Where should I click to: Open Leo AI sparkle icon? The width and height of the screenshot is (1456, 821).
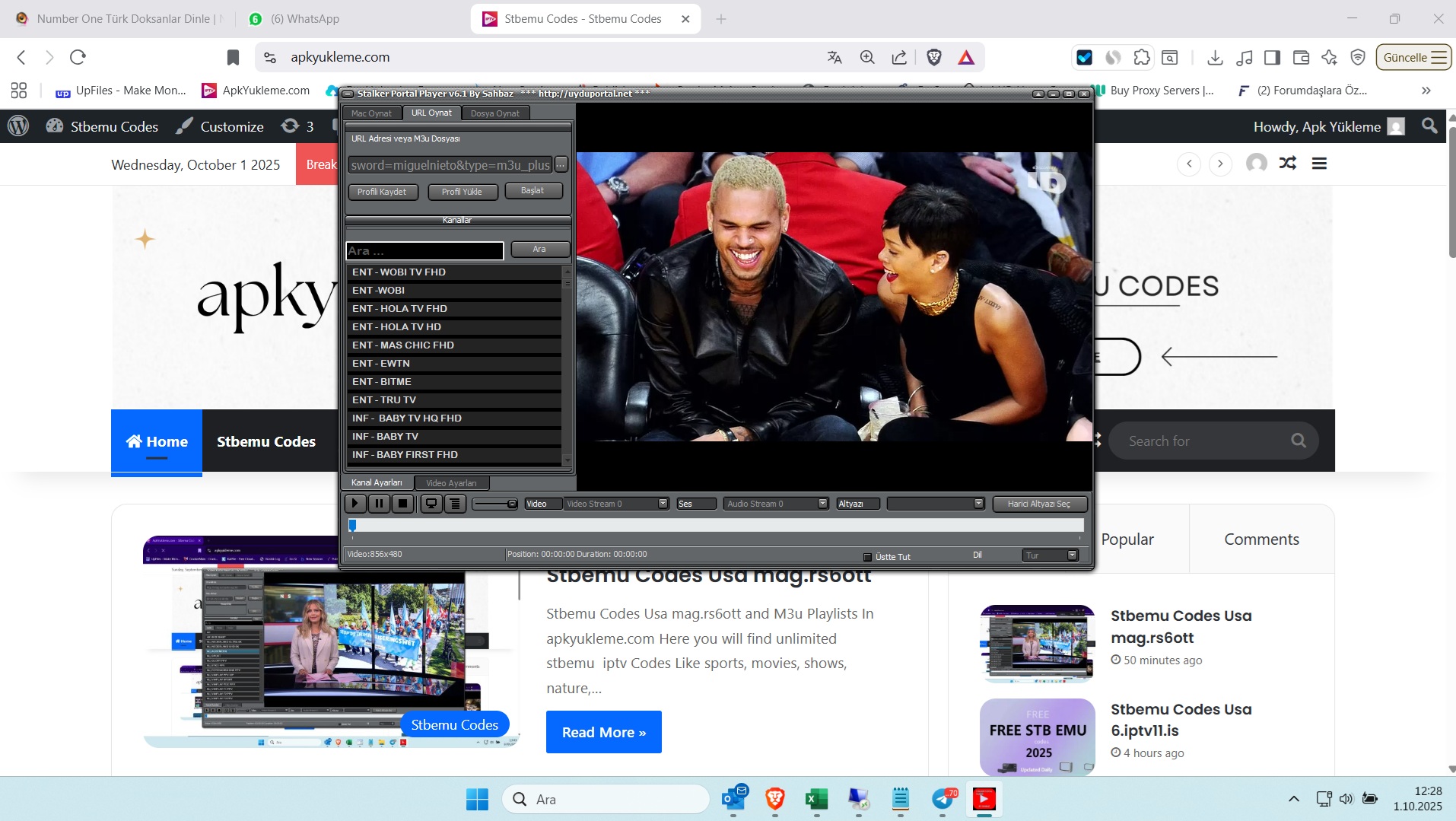tap(1329, 57)
